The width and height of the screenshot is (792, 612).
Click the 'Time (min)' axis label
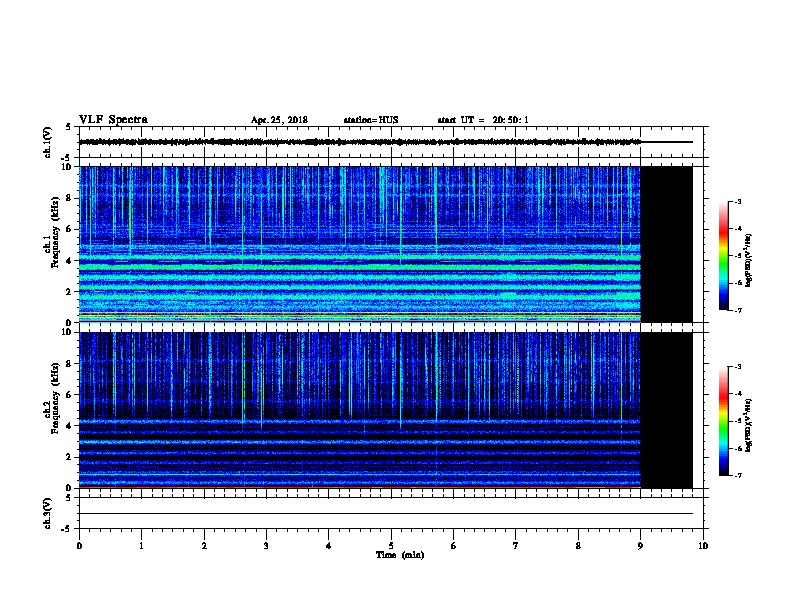tap(400, 555)
